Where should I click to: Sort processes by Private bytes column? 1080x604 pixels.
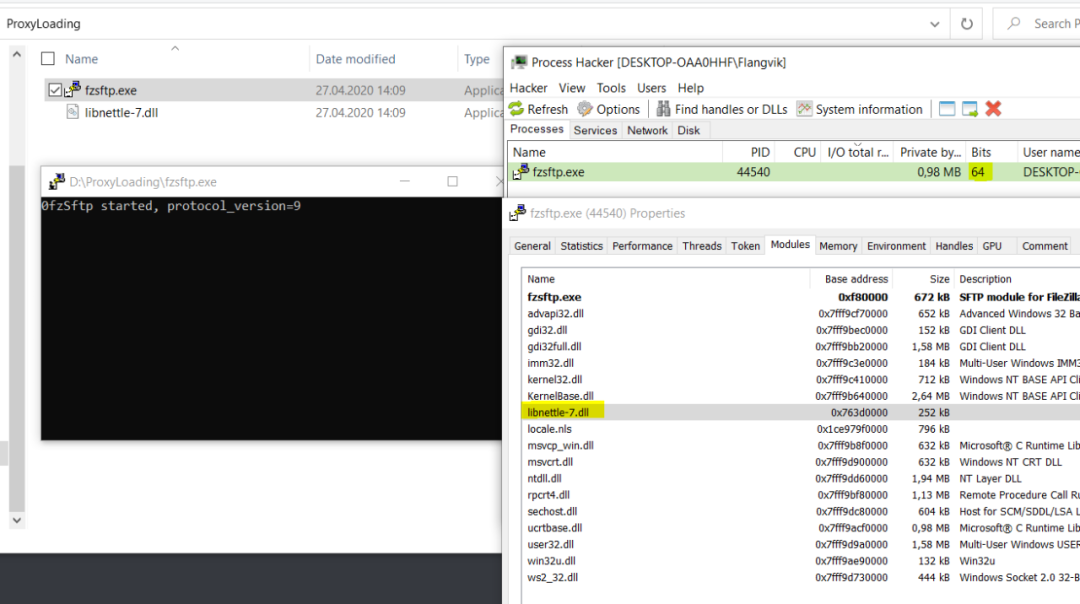[930, 152]
